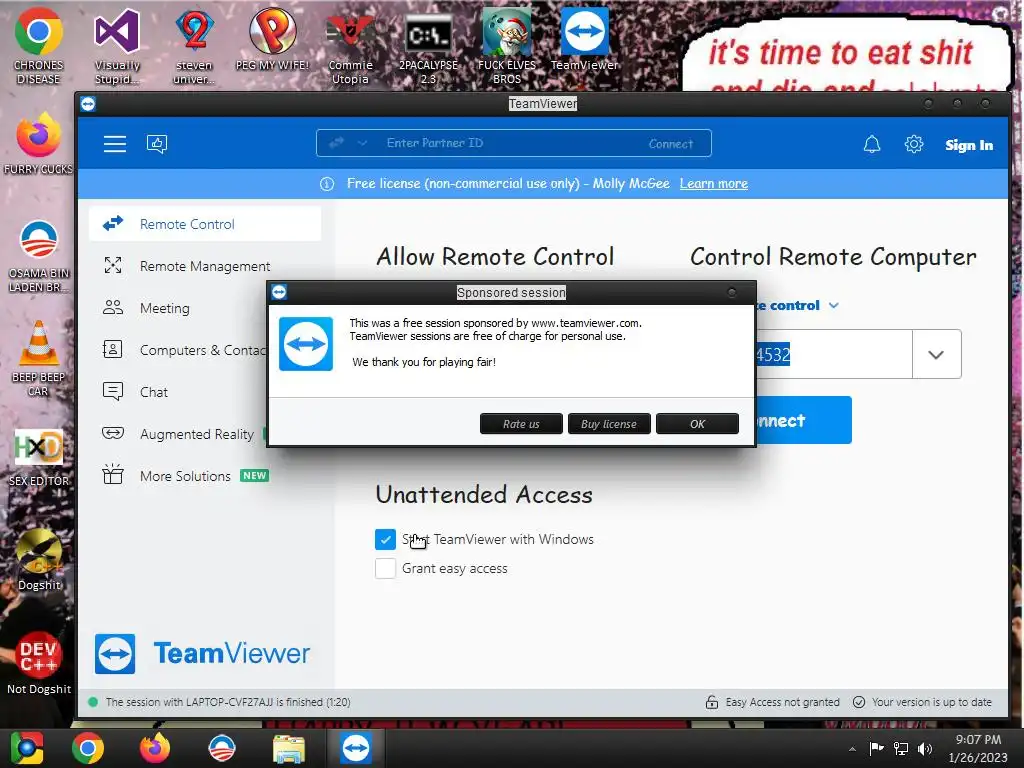Click the TeamViewer logo in Sponsored session dialog
This screenshot has height=768, width=1024.
click(306, 344)
